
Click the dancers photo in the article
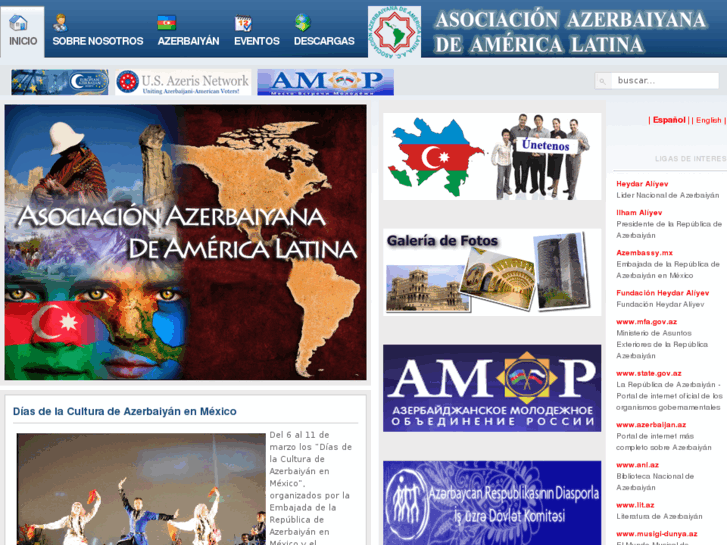[141, 489]
